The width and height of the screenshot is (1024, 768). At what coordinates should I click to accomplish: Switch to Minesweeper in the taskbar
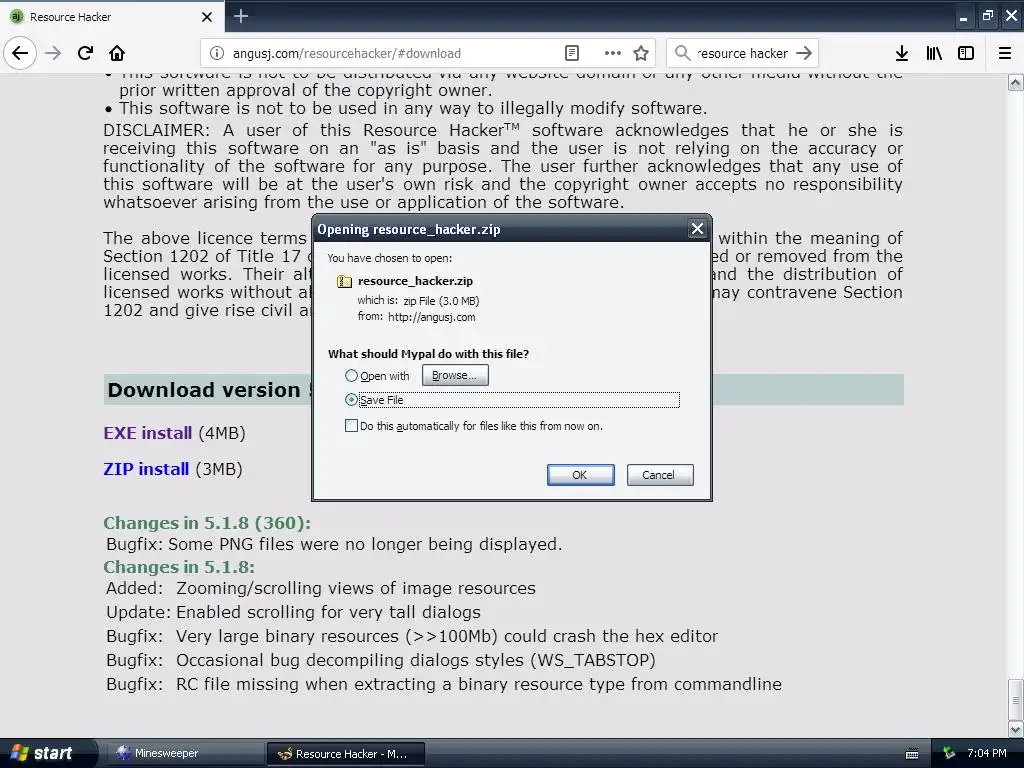pyautogui.click(x=183, y=754)
